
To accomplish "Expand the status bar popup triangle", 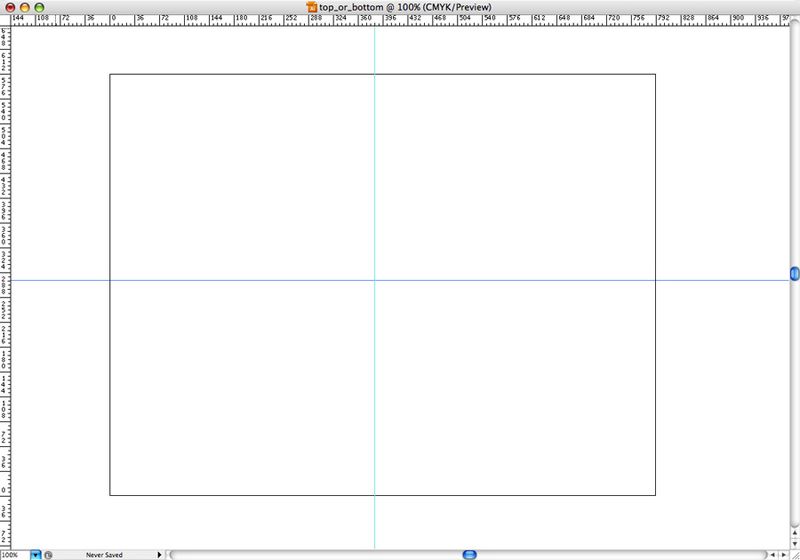I will coord(159,554).
